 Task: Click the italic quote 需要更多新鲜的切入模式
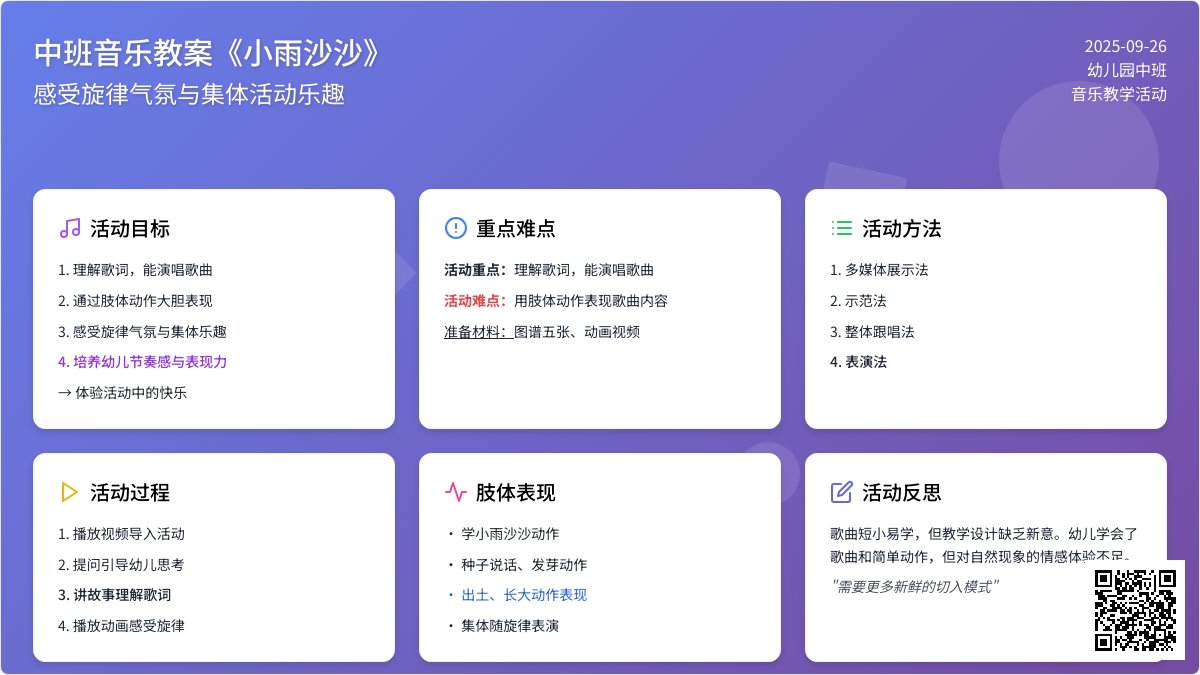point(915,587)
